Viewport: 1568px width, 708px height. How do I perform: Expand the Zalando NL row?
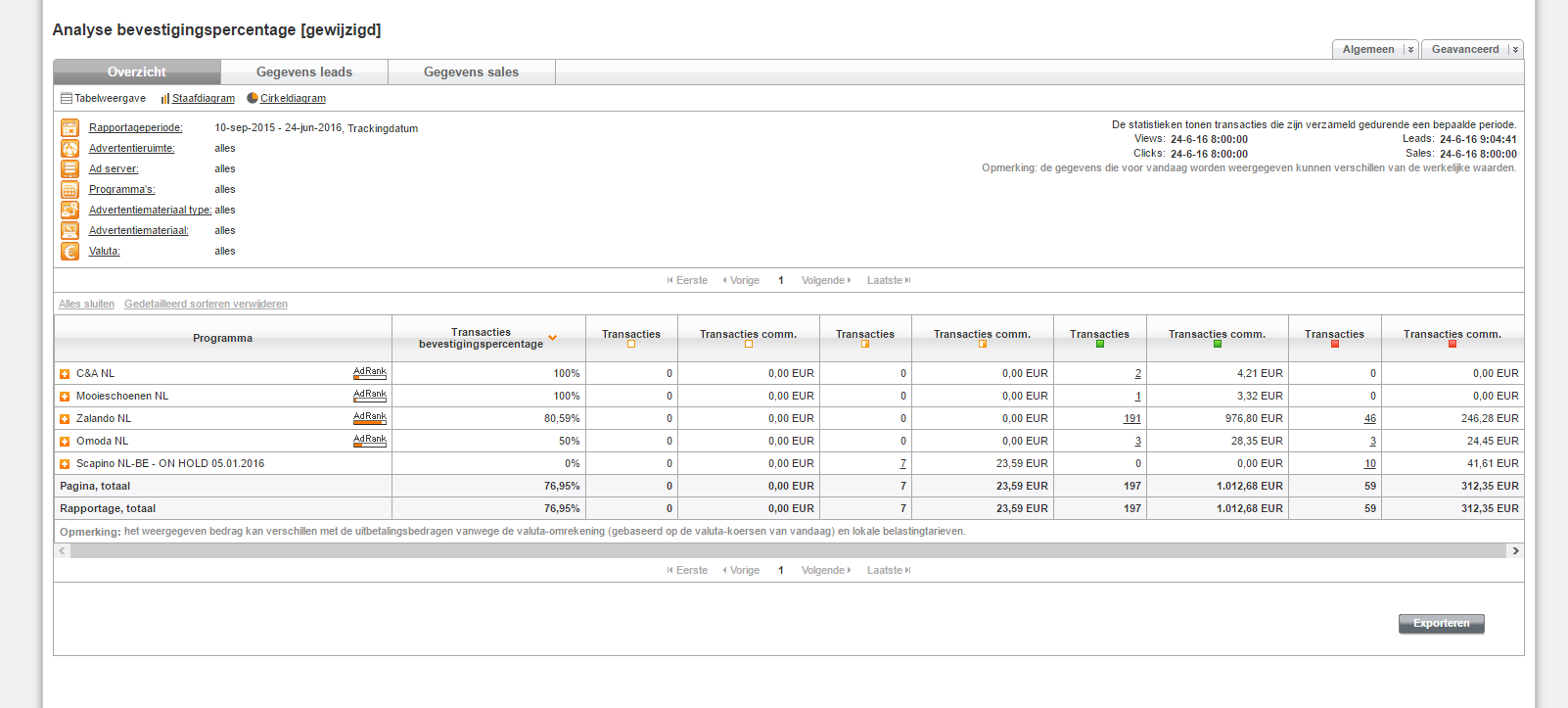pyautogui.click(x=65, y=419)
